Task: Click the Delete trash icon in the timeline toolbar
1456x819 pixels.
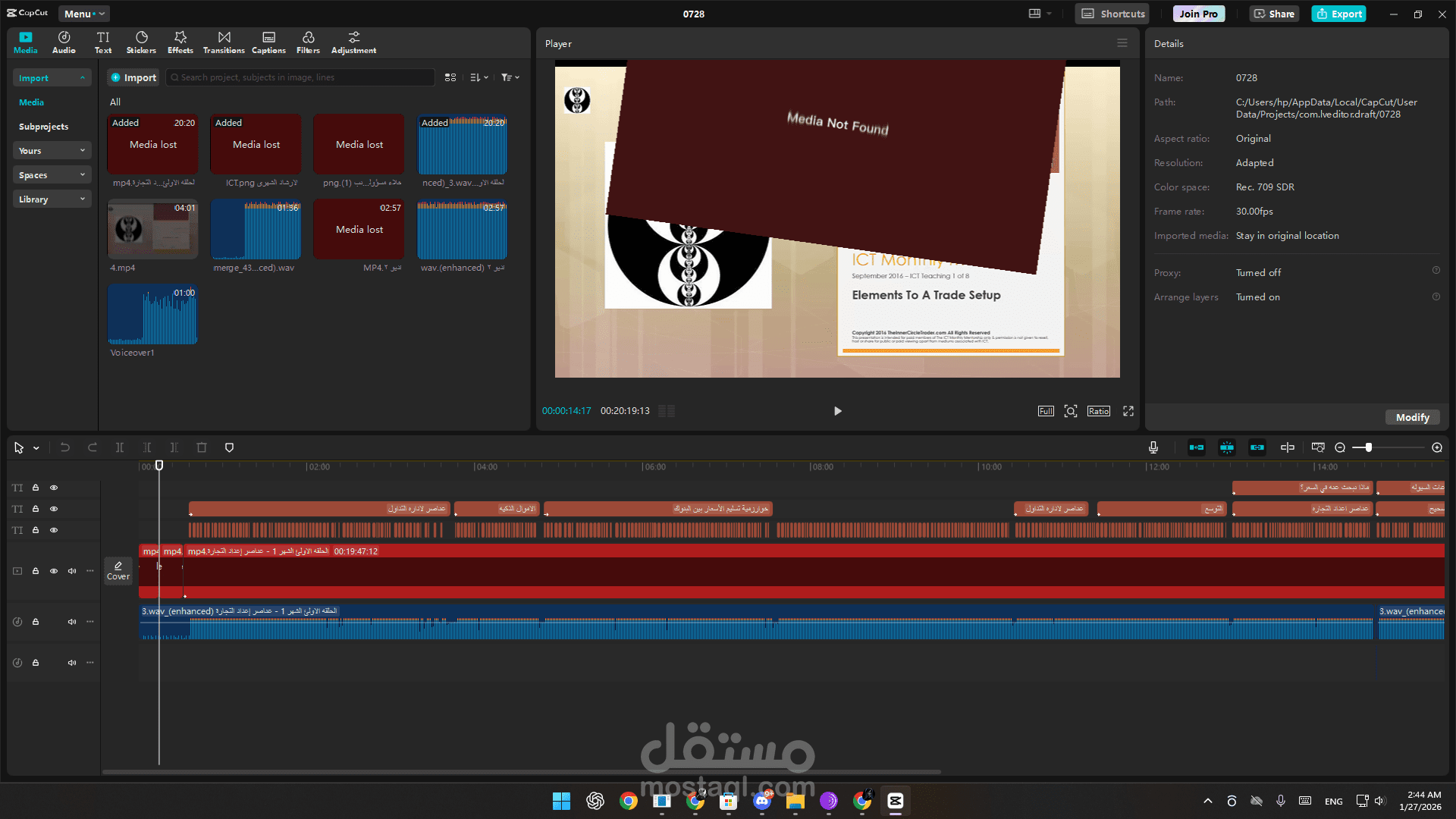Action: tap(202, 447)
